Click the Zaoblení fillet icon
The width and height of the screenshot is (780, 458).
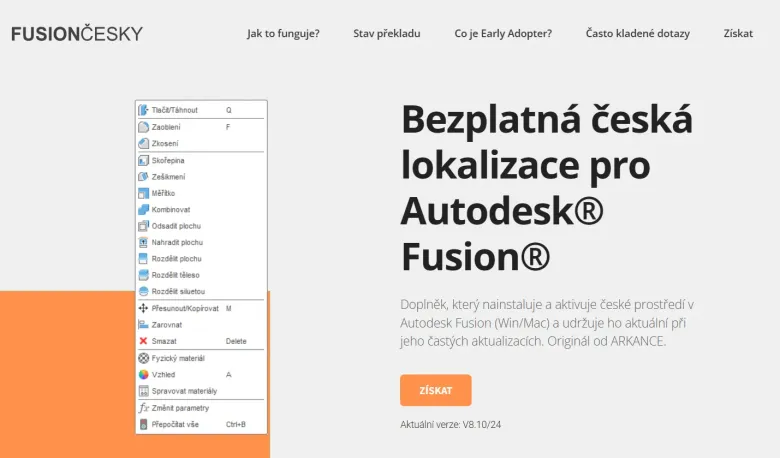(x=143, y=127)
